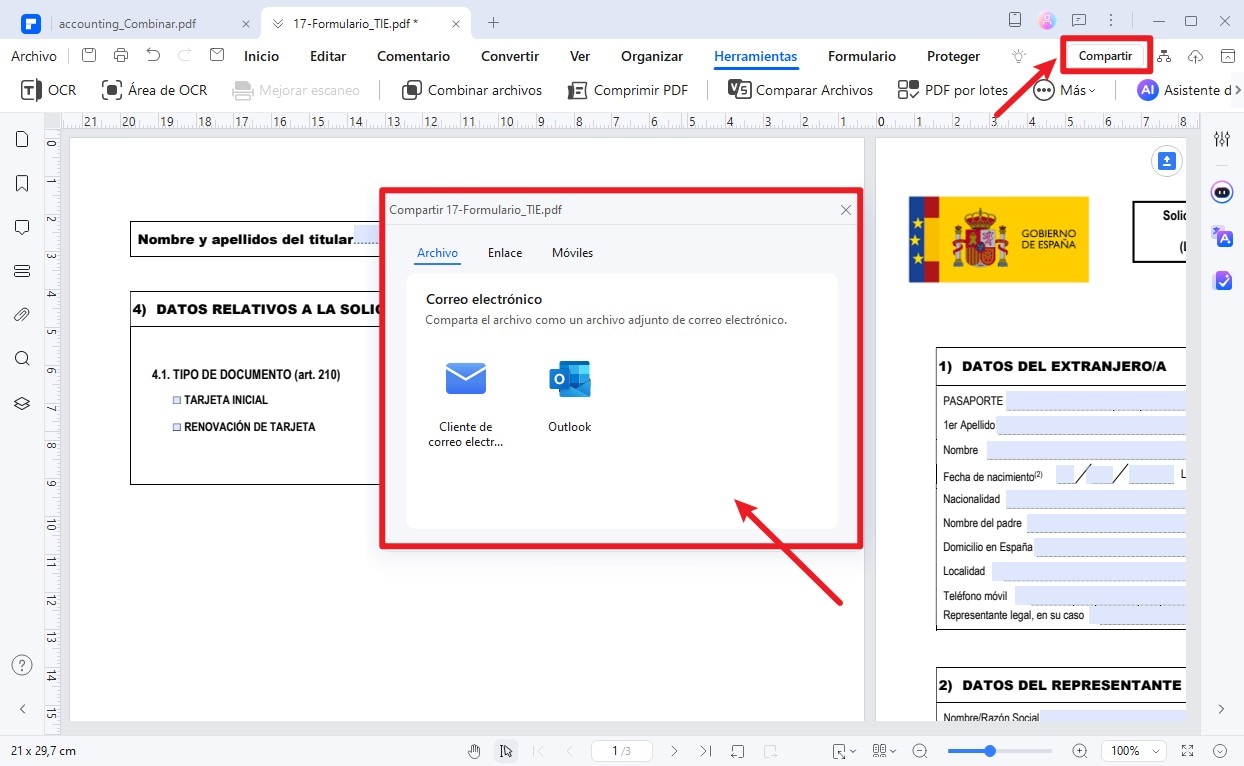Click the PASAPORTE form field
Image resolution: width=1244 pixels, height=766 pixels.
point(1095,401)
